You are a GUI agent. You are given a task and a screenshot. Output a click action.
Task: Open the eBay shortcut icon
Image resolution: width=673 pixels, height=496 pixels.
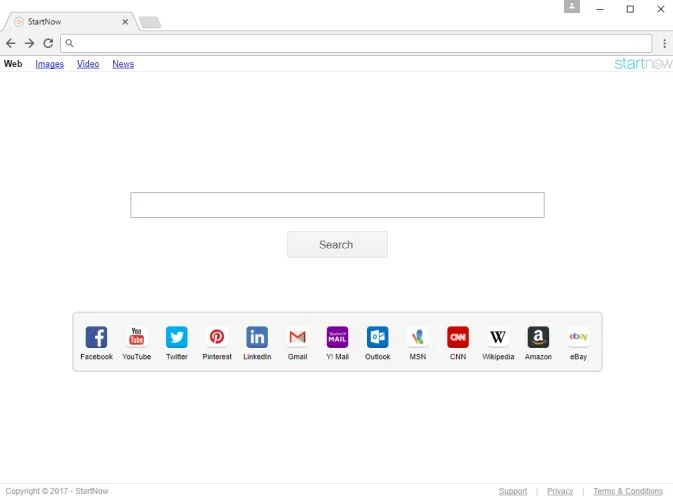578,337
